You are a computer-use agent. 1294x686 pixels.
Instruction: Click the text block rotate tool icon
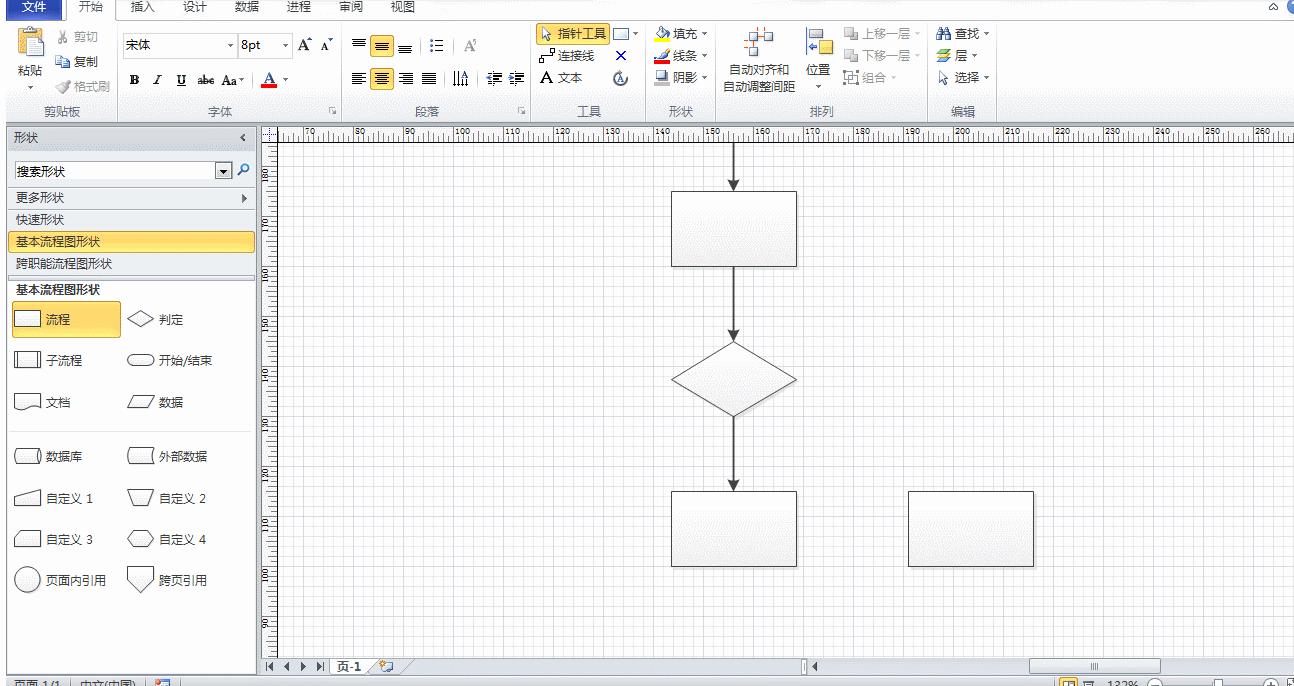621,78
